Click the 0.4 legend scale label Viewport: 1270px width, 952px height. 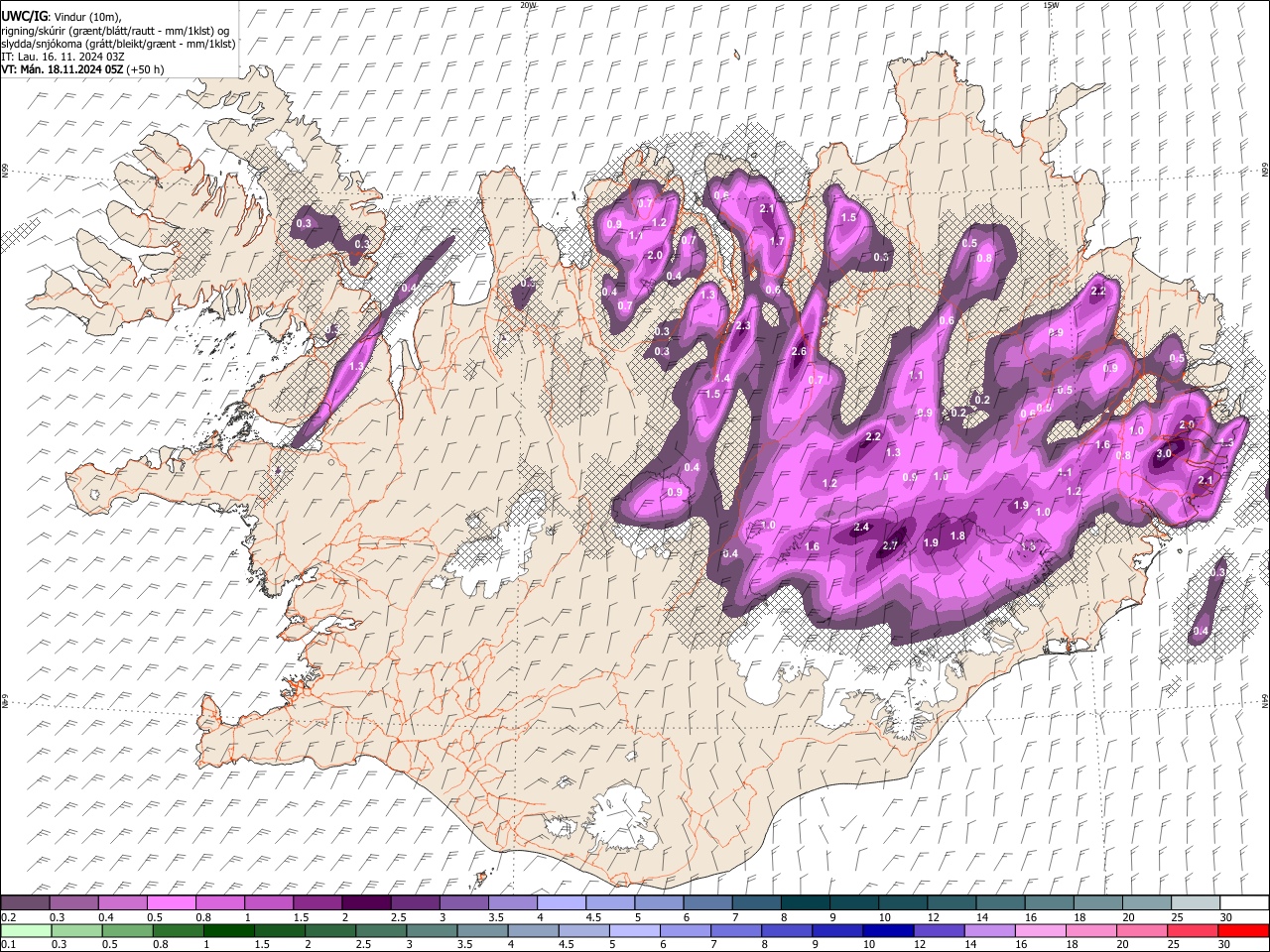click(x=105, y=917)
